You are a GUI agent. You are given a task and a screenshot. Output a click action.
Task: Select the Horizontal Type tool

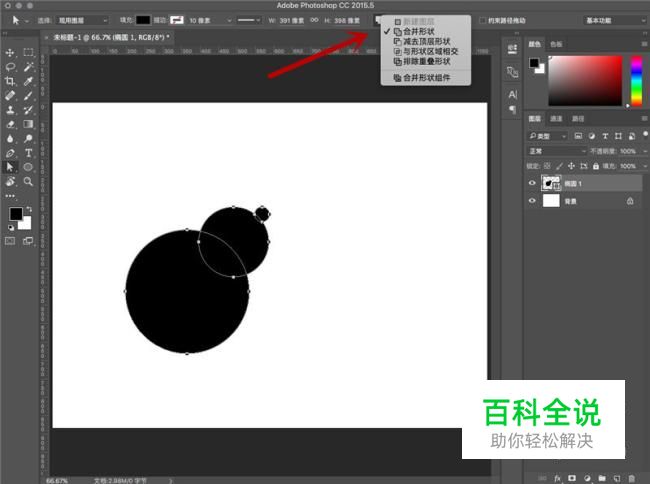pyautogui.click(x=28, y=153)
